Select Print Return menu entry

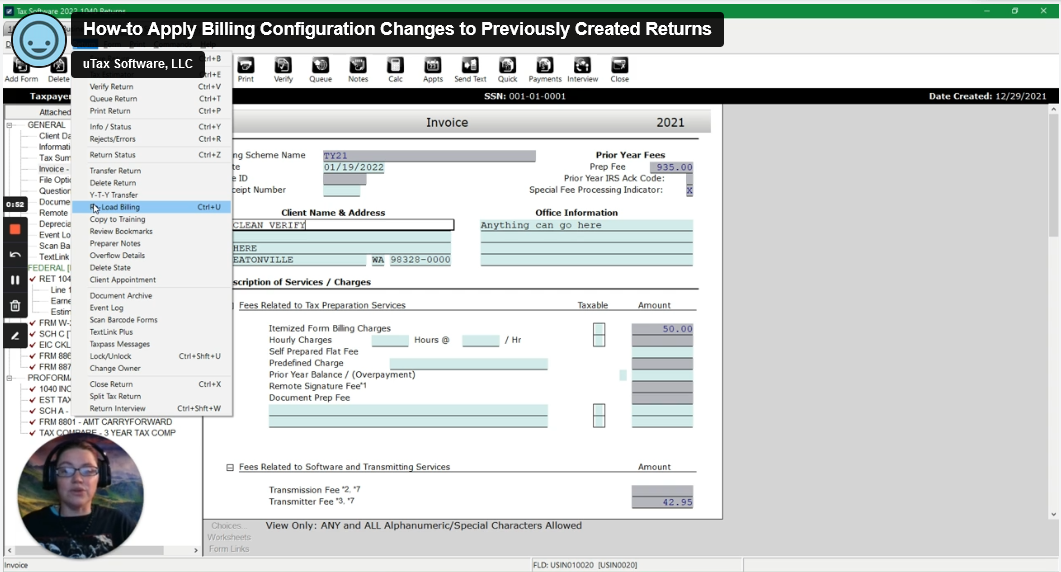(x=152, y=111)
